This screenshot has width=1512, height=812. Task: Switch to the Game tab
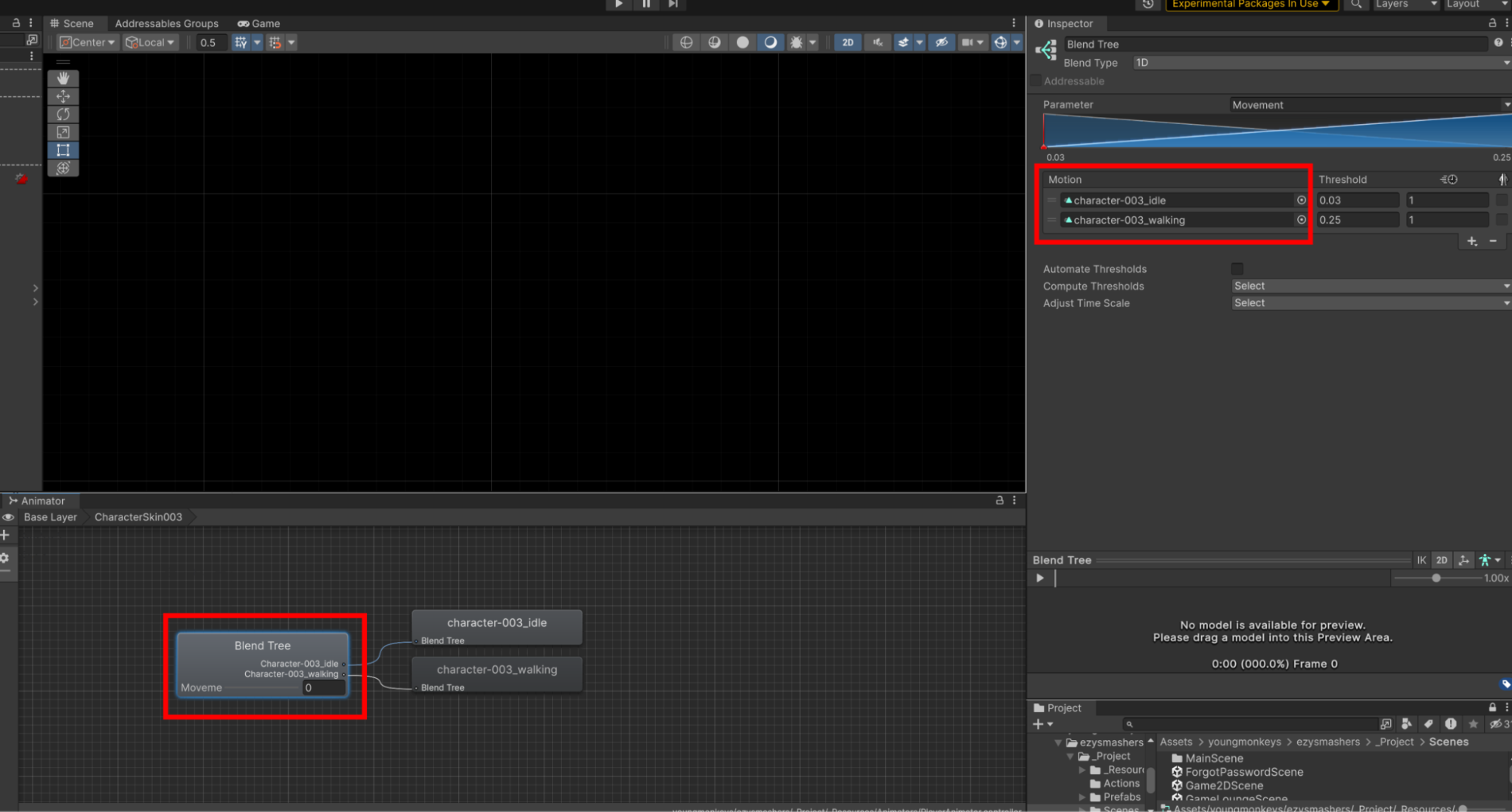(x=259, y=23)
